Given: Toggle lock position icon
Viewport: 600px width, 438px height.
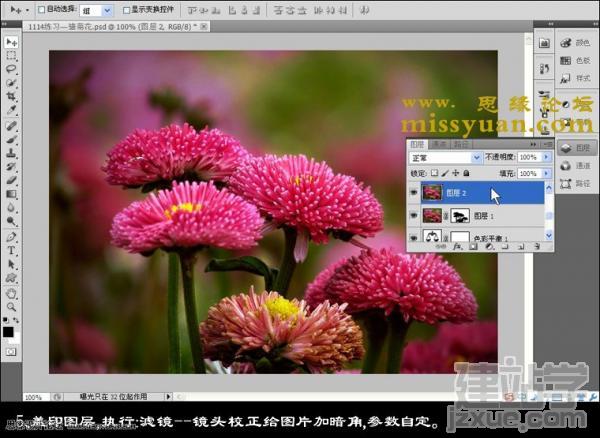Looking at the screenshot, I should [x=455, y=173].
